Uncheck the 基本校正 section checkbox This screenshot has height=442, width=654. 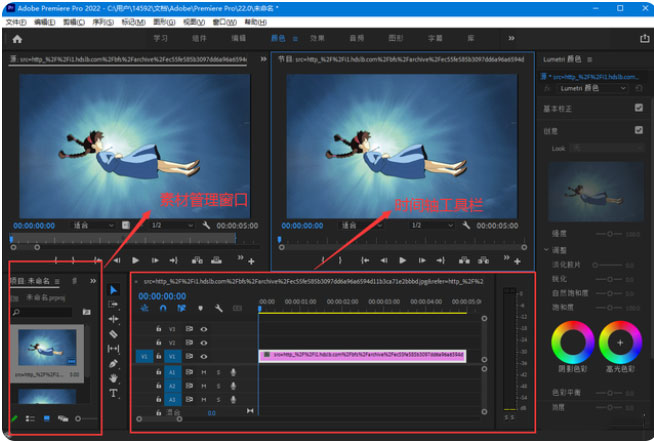pos(639,108)
